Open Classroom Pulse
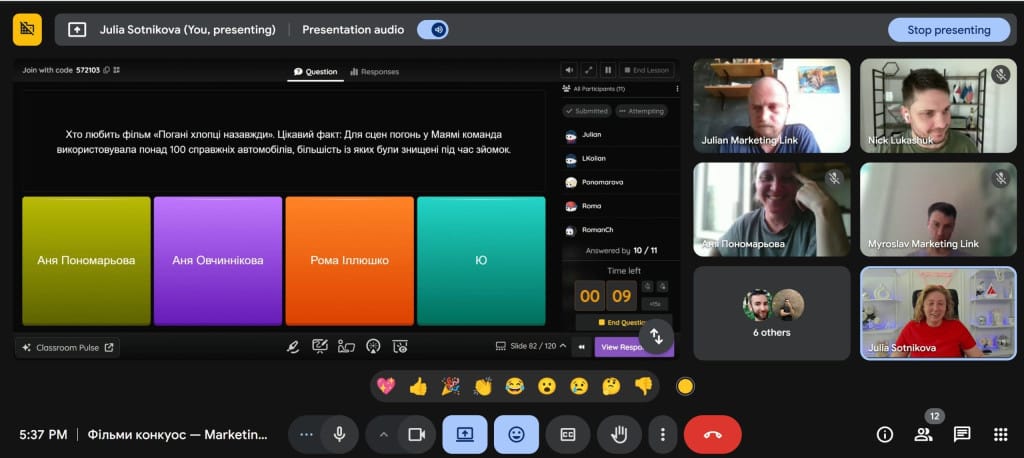This screenshot has width=1024, height=458. point(68,348)
